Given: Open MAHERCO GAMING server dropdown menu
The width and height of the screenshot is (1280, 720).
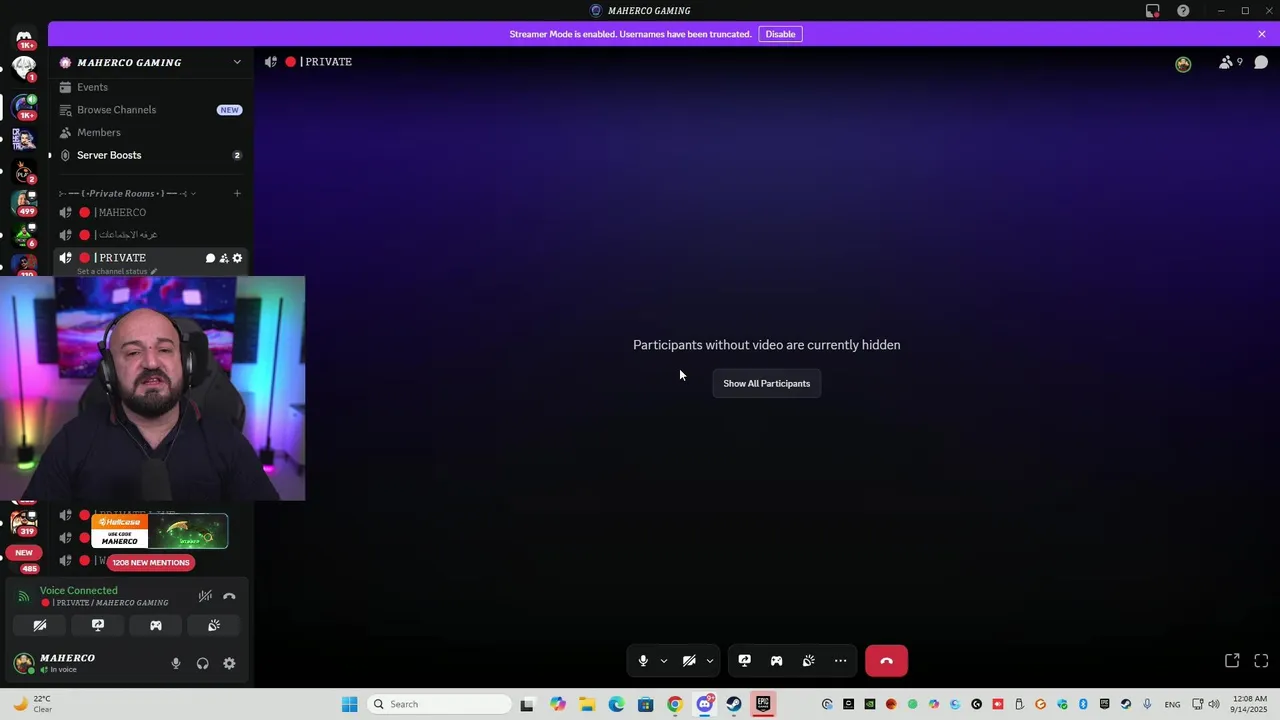Looking at the screenshot, I should (x=237, y=62).
